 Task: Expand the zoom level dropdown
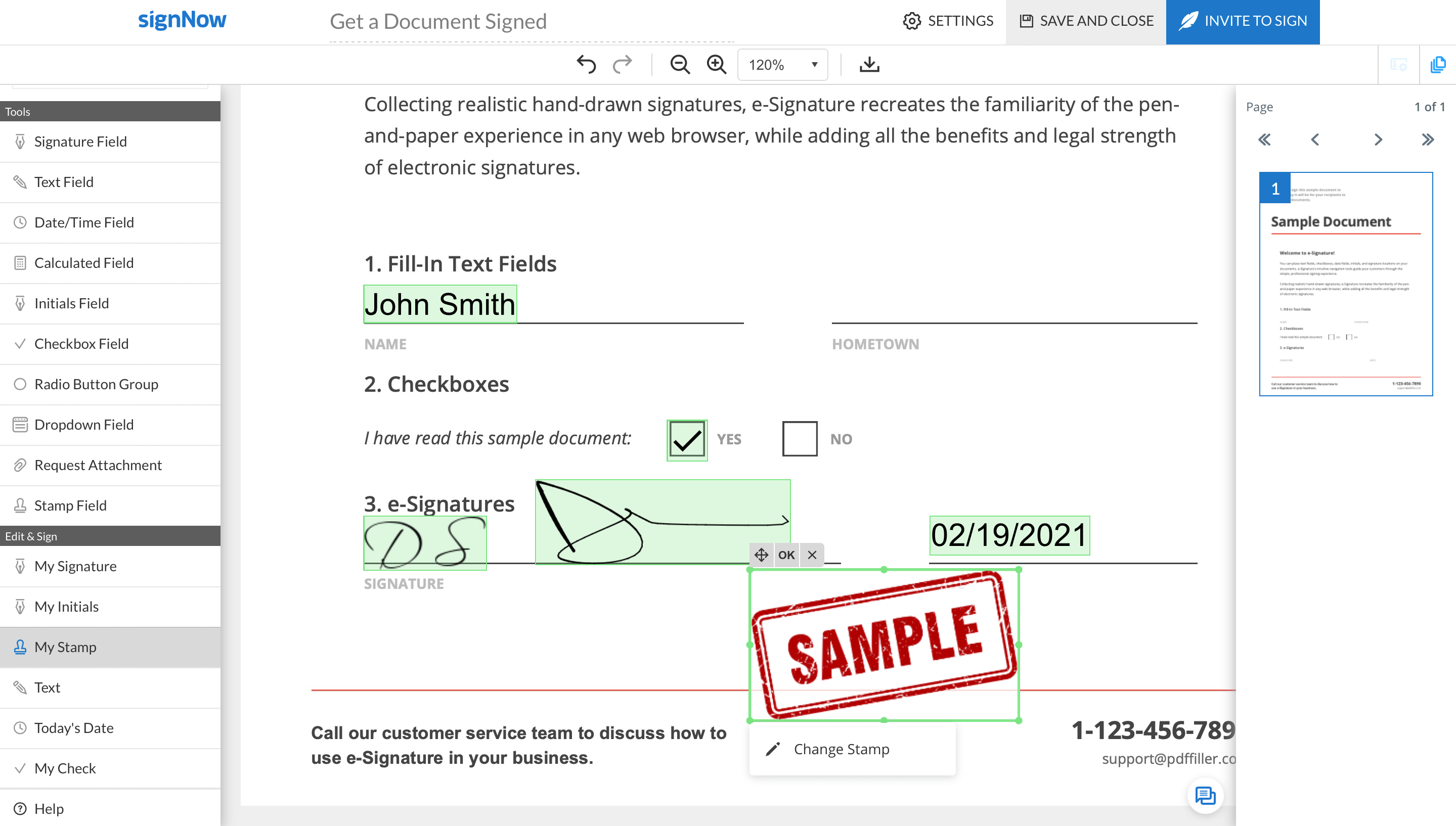point(814,64)
